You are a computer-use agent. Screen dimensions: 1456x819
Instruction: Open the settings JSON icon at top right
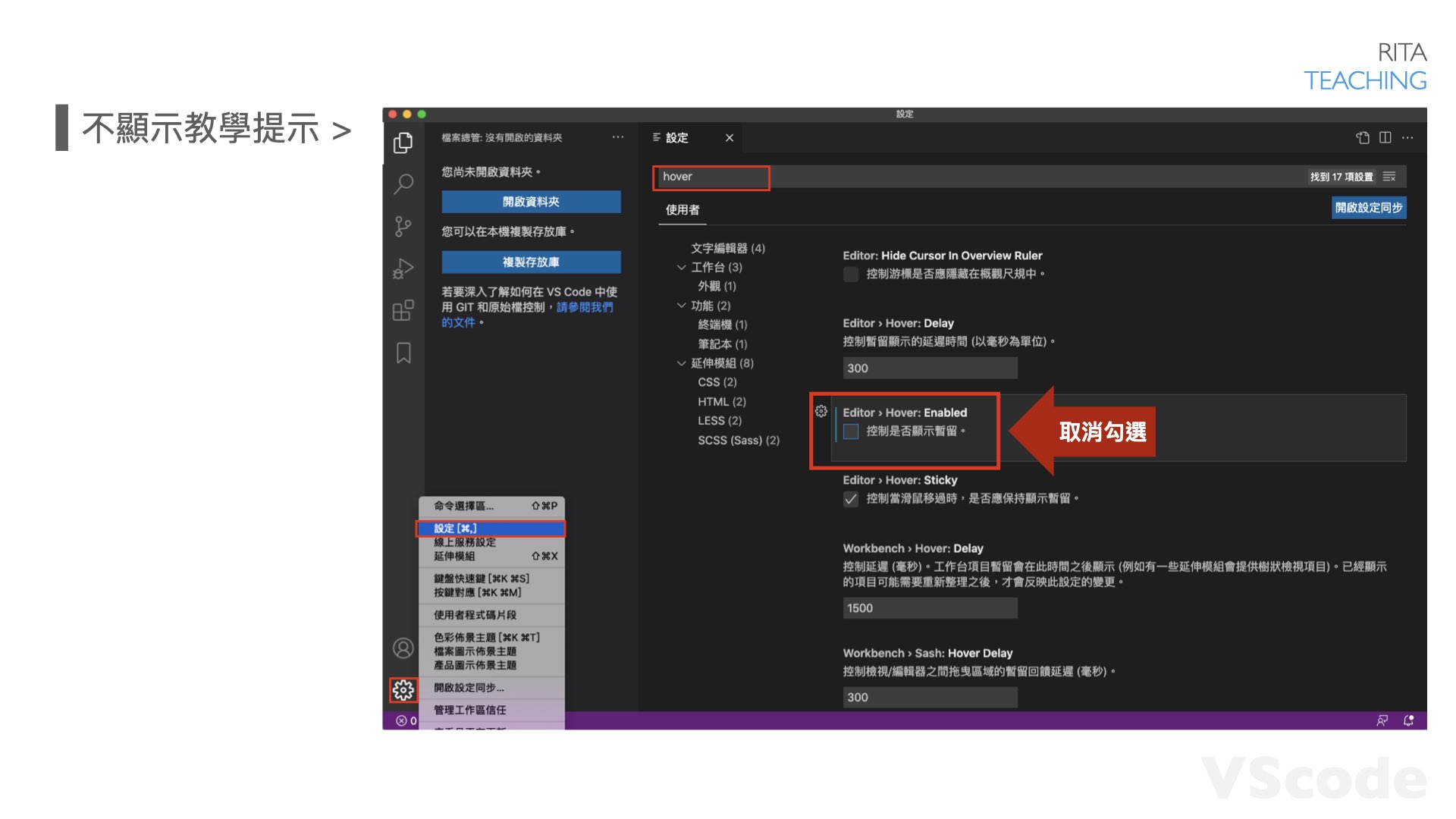(1363, 137)
